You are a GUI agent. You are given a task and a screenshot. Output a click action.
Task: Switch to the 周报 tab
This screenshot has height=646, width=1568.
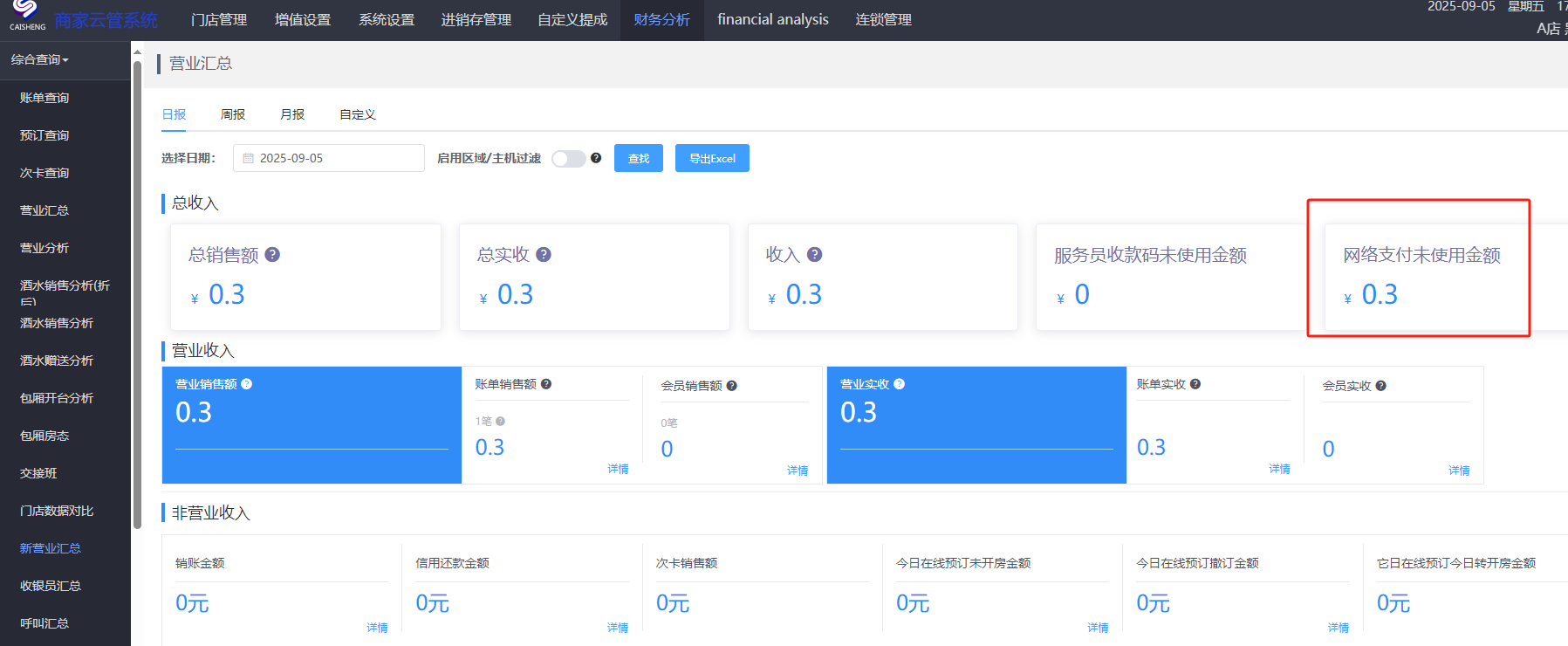point(233,114)
